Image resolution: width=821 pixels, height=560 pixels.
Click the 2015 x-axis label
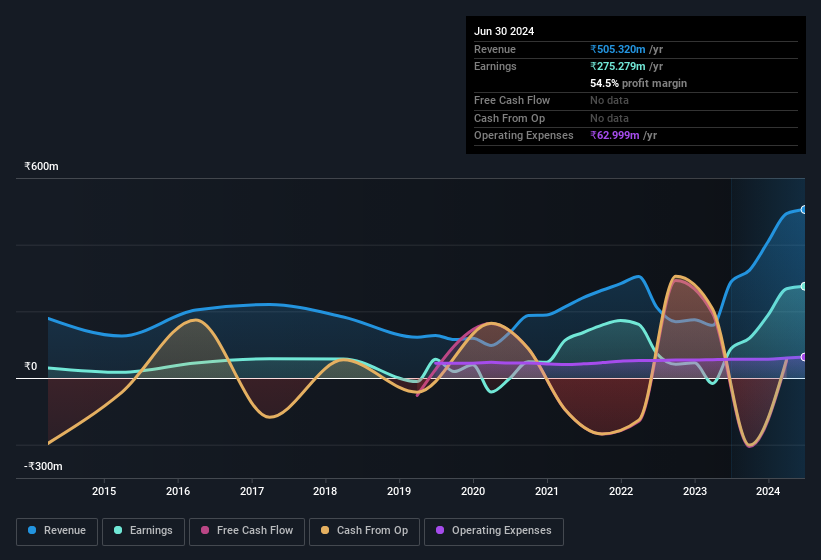click(104, 491)
